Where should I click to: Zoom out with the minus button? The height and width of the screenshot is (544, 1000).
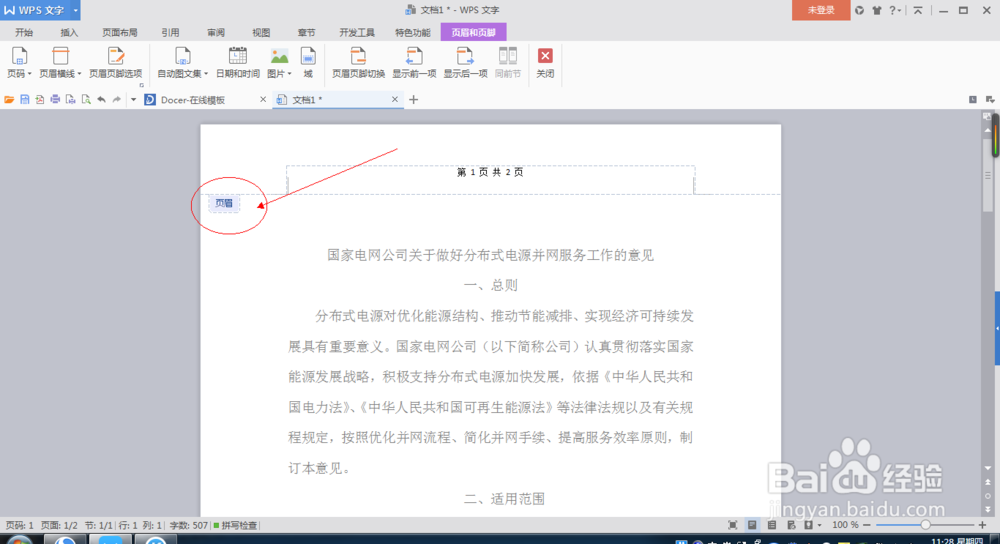pos(867,525)
